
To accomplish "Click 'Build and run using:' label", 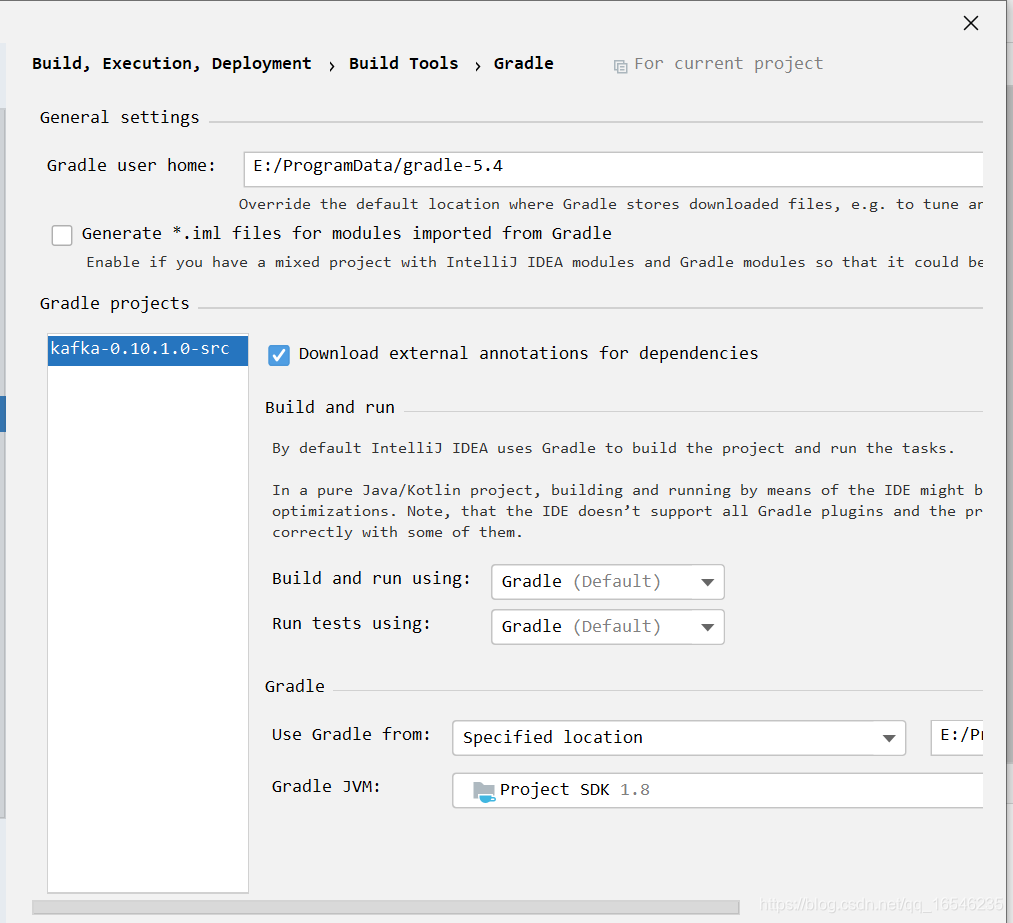I will pos(371,579).
